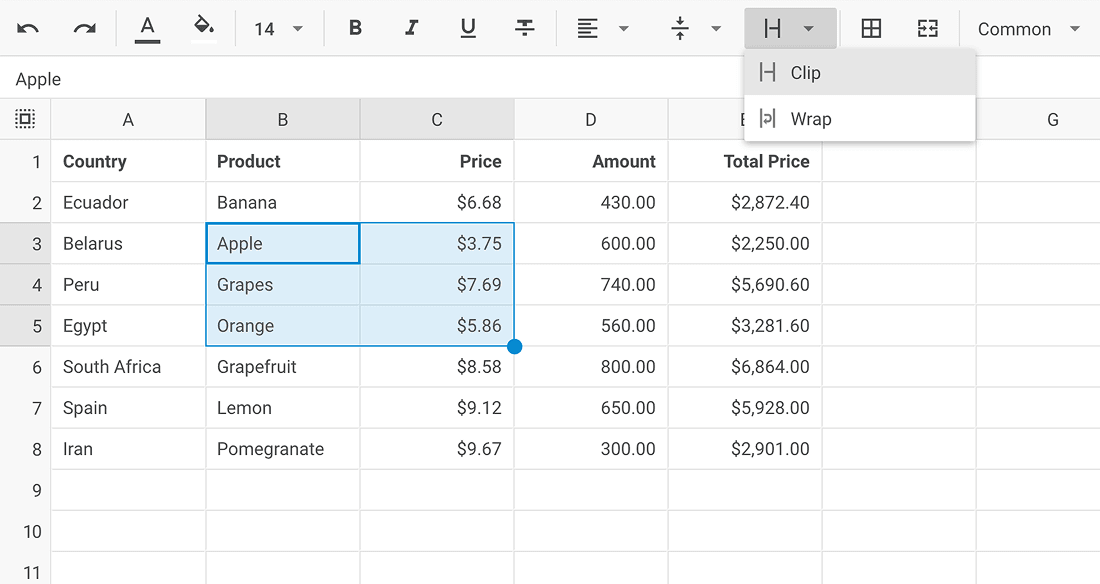
Task: Click the Iran cell
Action: click(x=128, y=449)
